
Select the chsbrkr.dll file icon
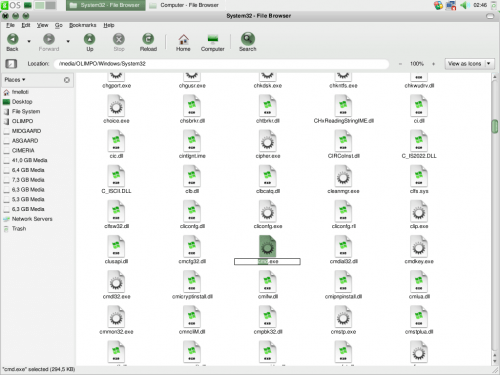[192, 107]
